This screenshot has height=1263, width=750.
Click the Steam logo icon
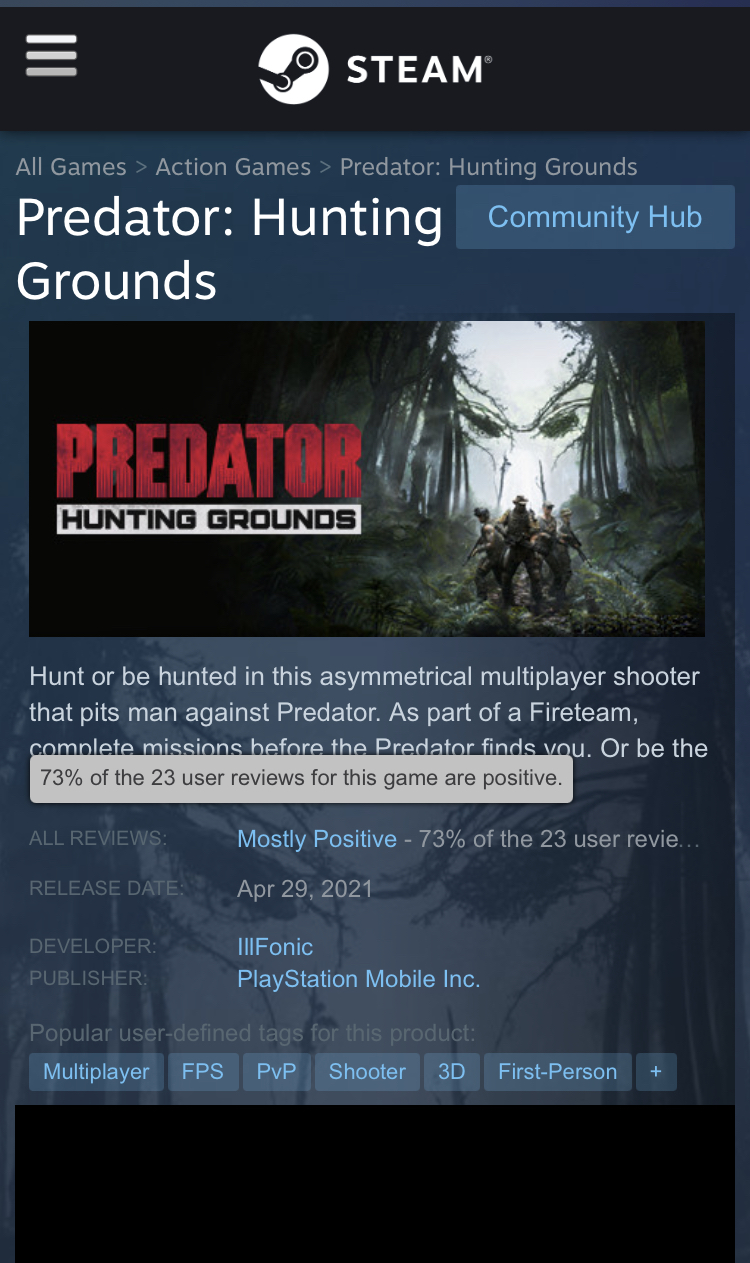tap(293, 69)
